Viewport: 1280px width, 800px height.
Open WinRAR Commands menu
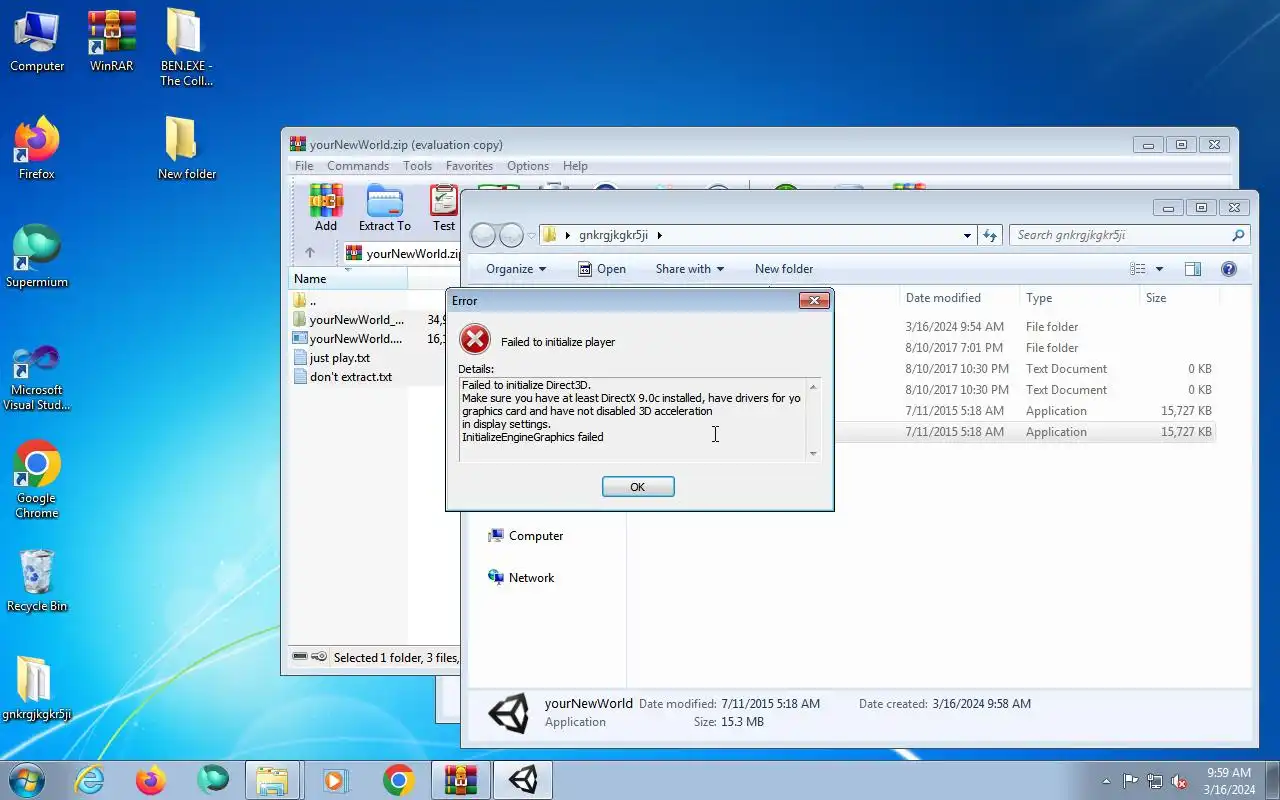click(x=358, y=166)
